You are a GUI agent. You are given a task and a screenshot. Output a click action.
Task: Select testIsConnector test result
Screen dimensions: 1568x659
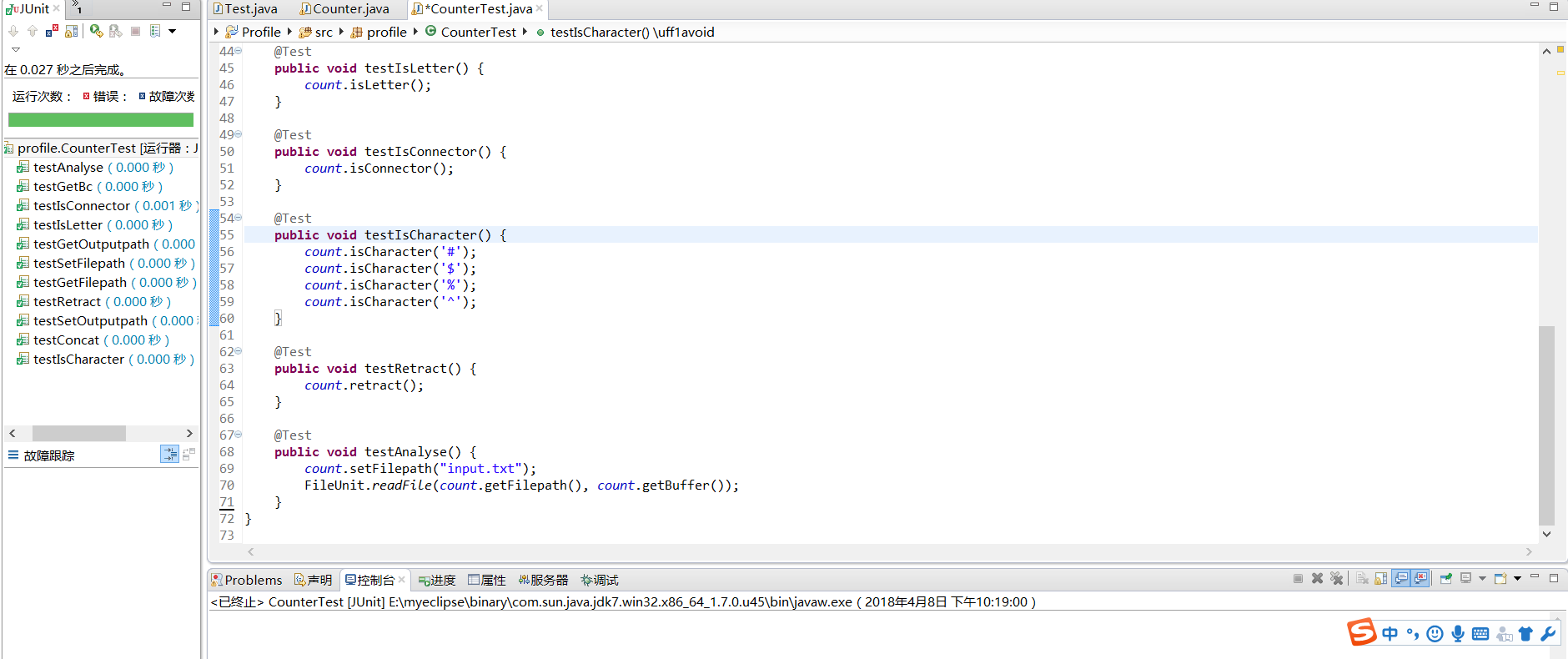[108, 205]
